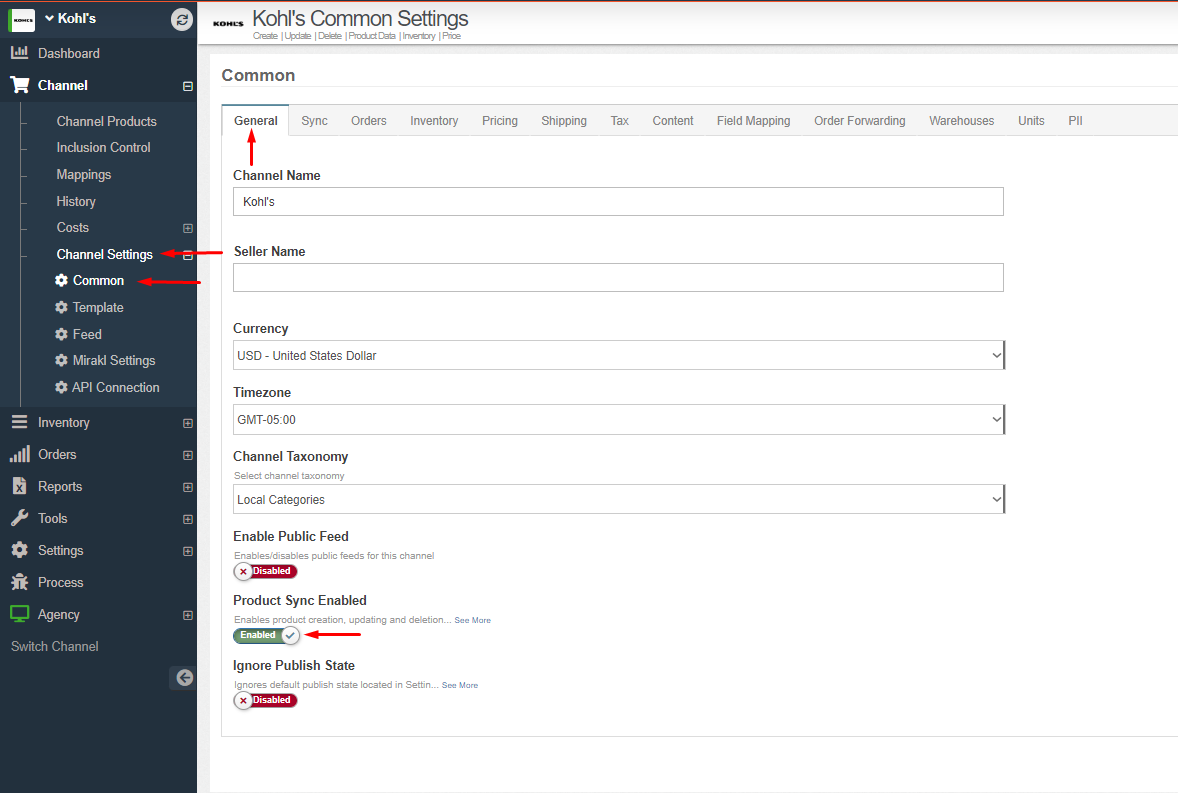Image resolution: width=1178 pixels, height=793 pixels.
Task: Open Mirakl Settings page
Action: (x=114, y=360)
